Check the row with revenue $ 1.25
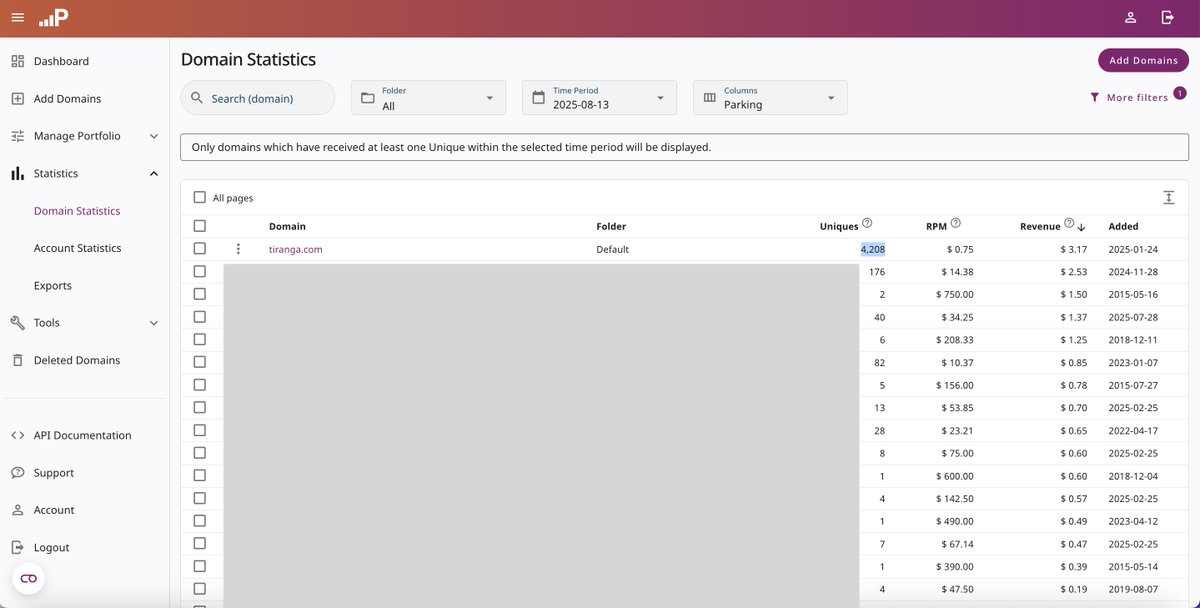 click(200, 340)
